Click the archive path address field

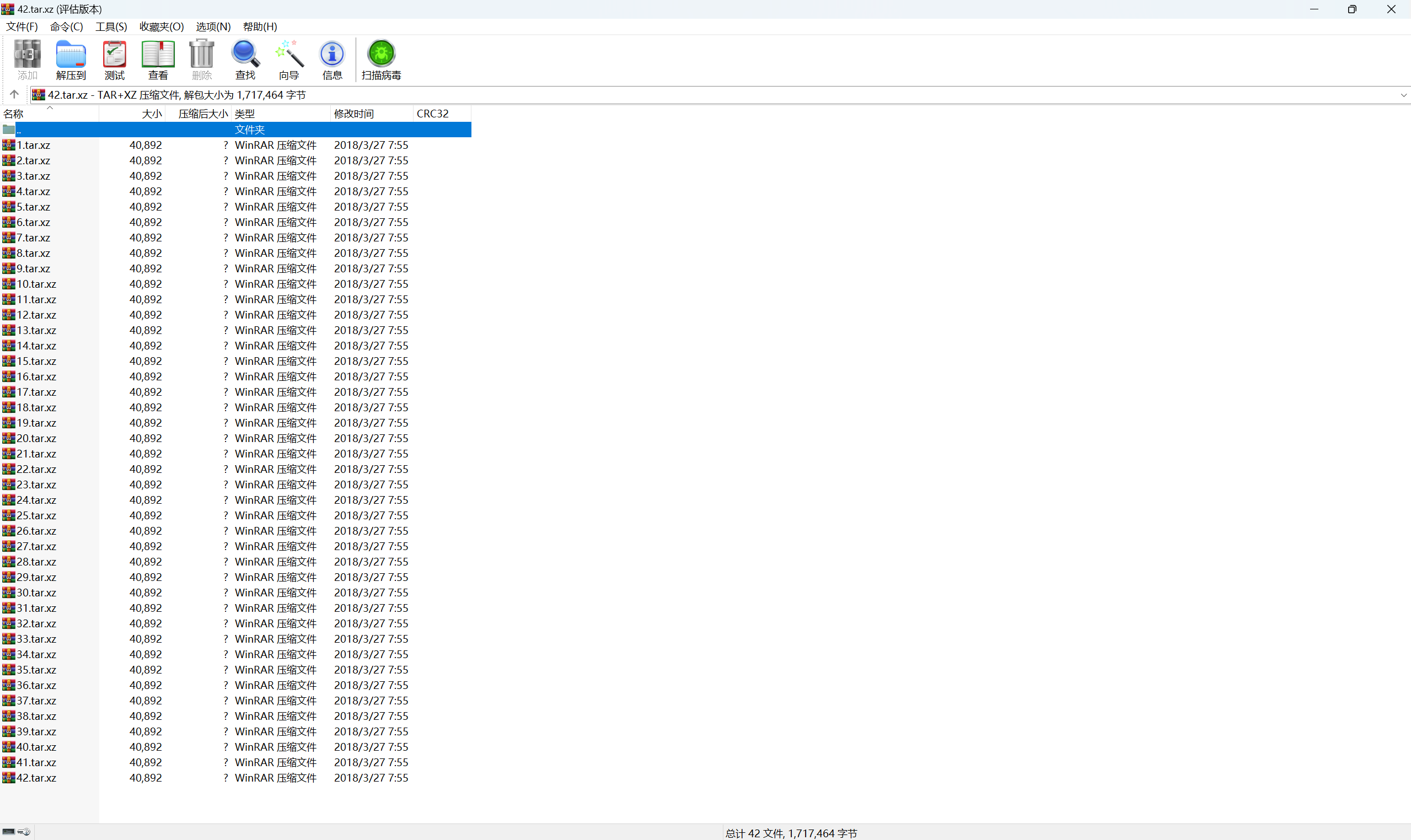[719, 95]
